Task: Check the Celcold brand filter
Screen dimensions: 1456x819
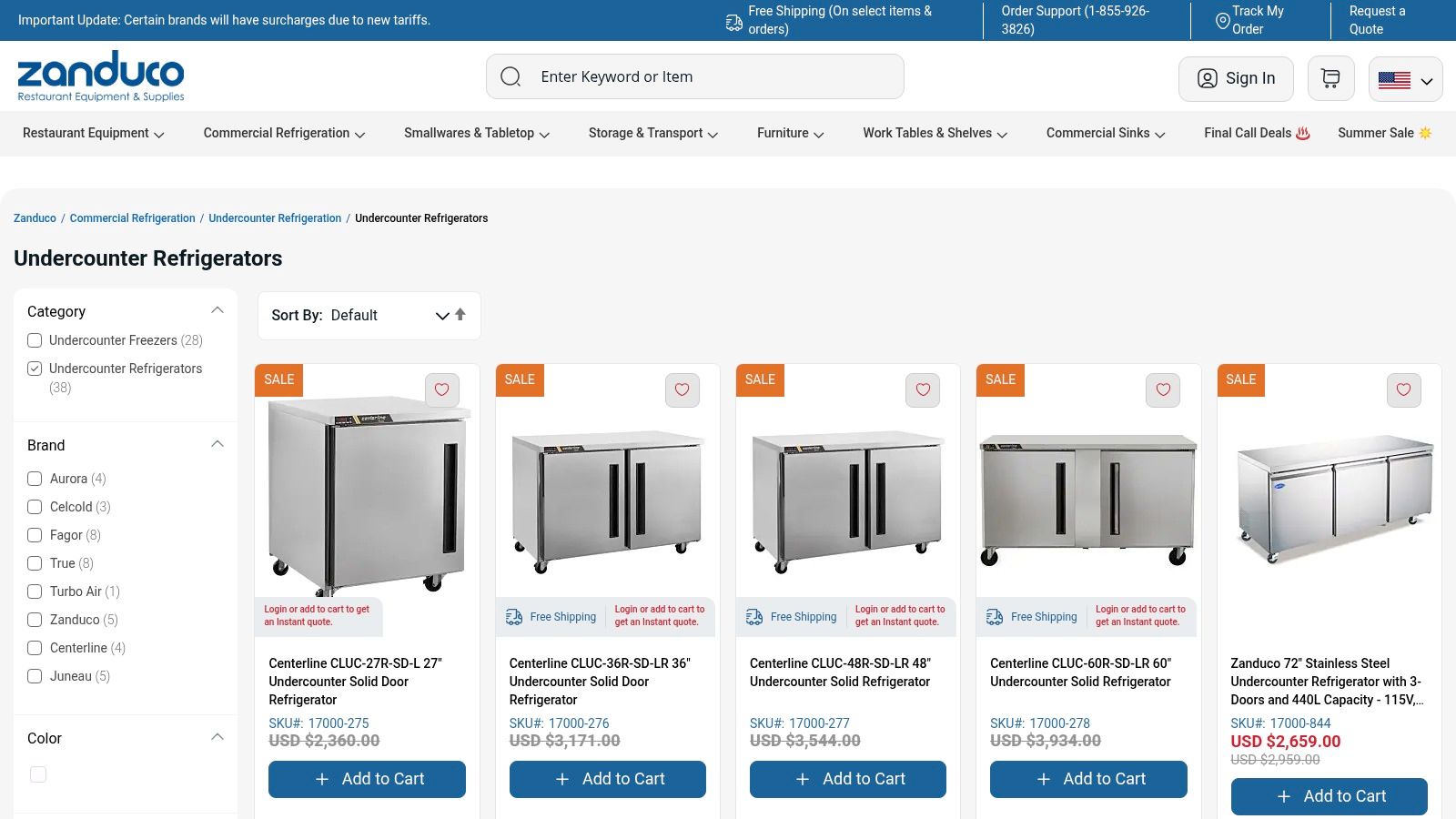Action: [35, 507]
